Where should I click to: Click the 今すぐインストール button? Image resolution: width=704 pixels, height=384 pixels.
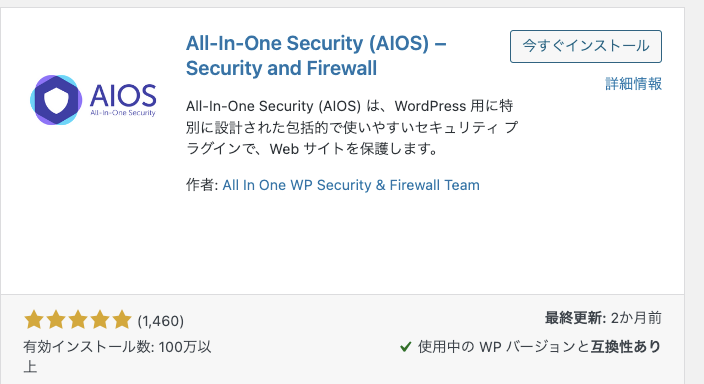(x=585, y=46)
